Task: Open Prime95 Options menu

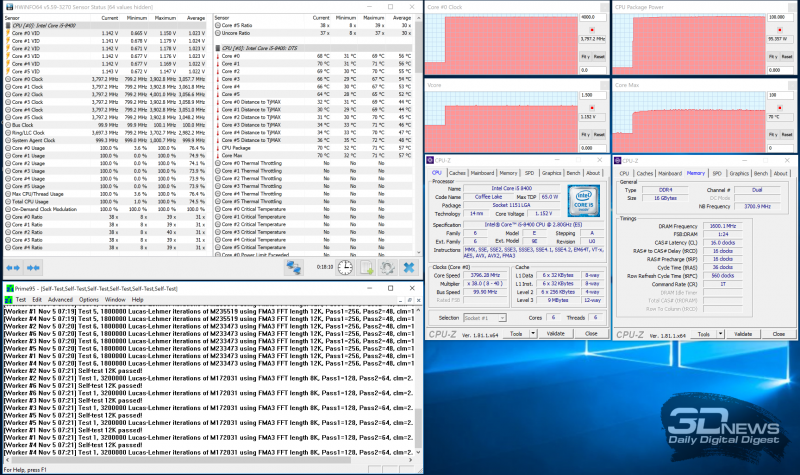Action: 88,299
